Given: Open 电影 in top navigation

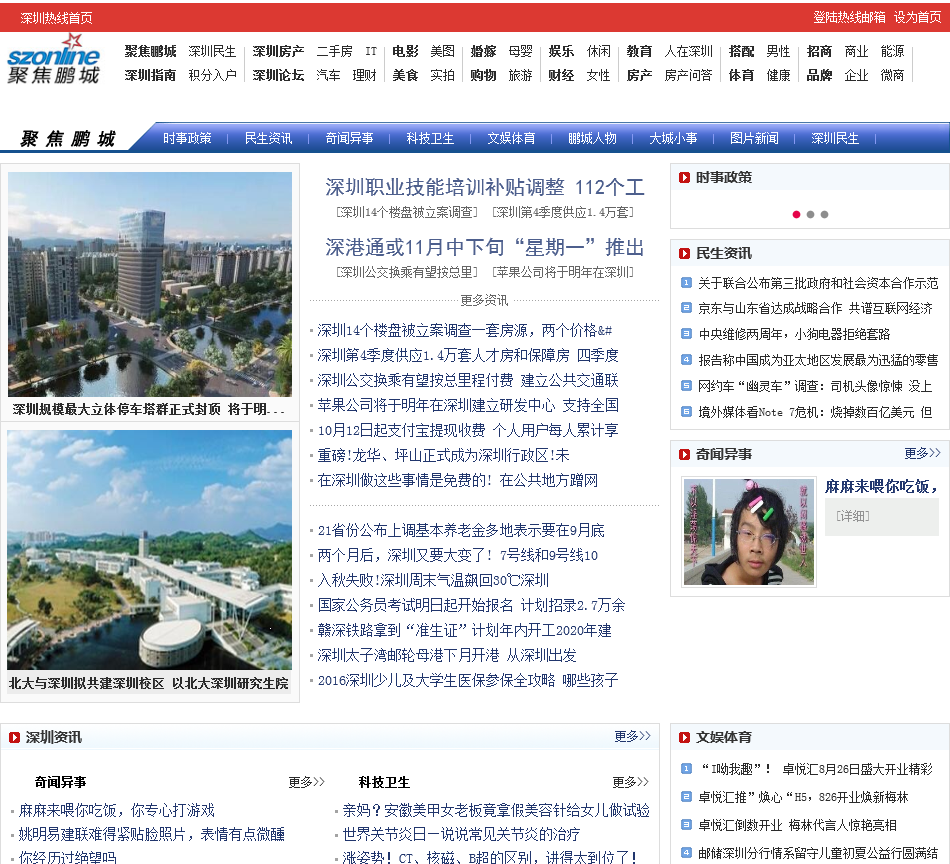Looking at the screenshot, I should (x=405, y=51).
